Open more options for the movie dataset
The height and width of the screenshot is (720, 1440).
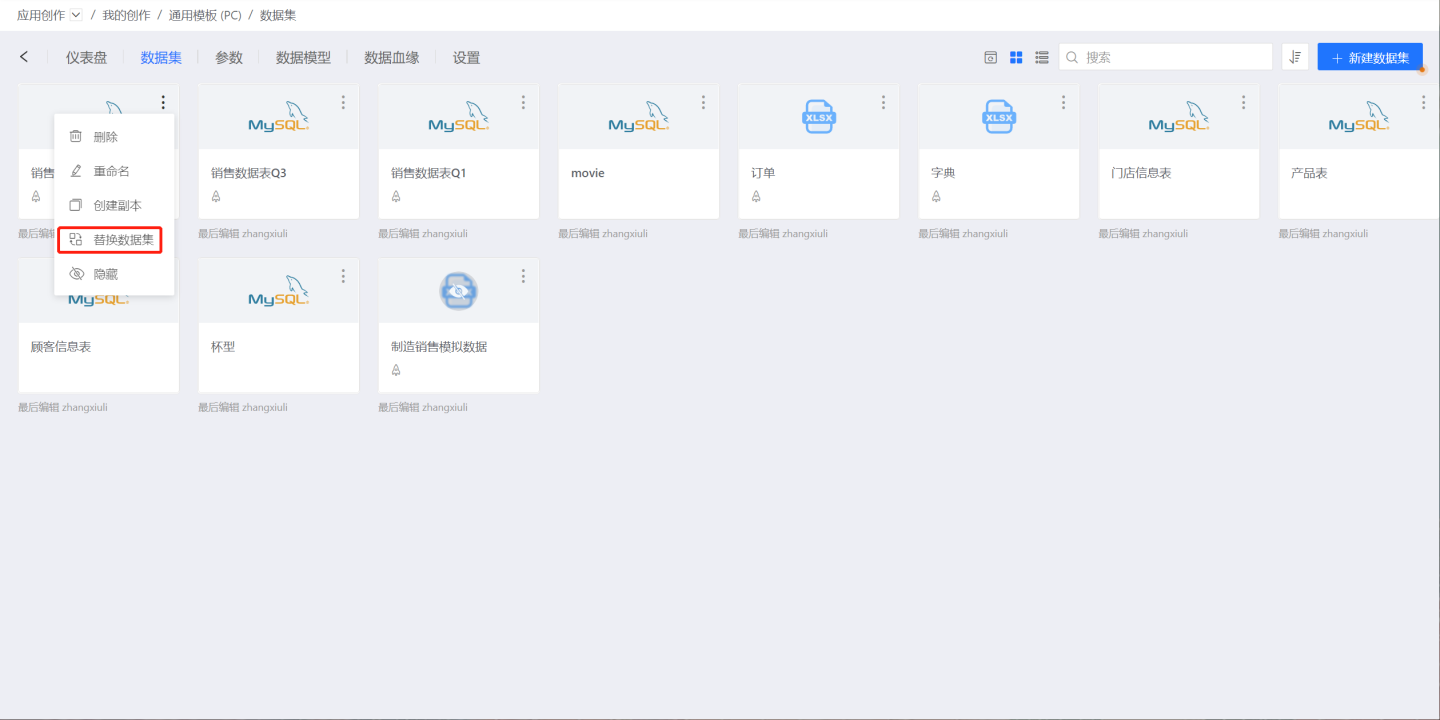(703, 102)
